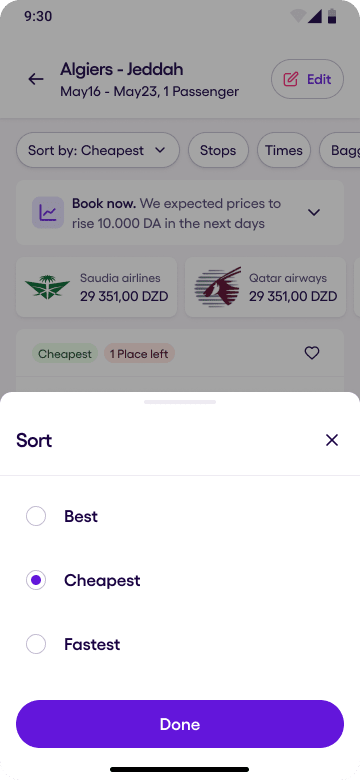Screen dimensions: 360x780
Task: Open the Stops filter chip
Action: tap(218, 150)
